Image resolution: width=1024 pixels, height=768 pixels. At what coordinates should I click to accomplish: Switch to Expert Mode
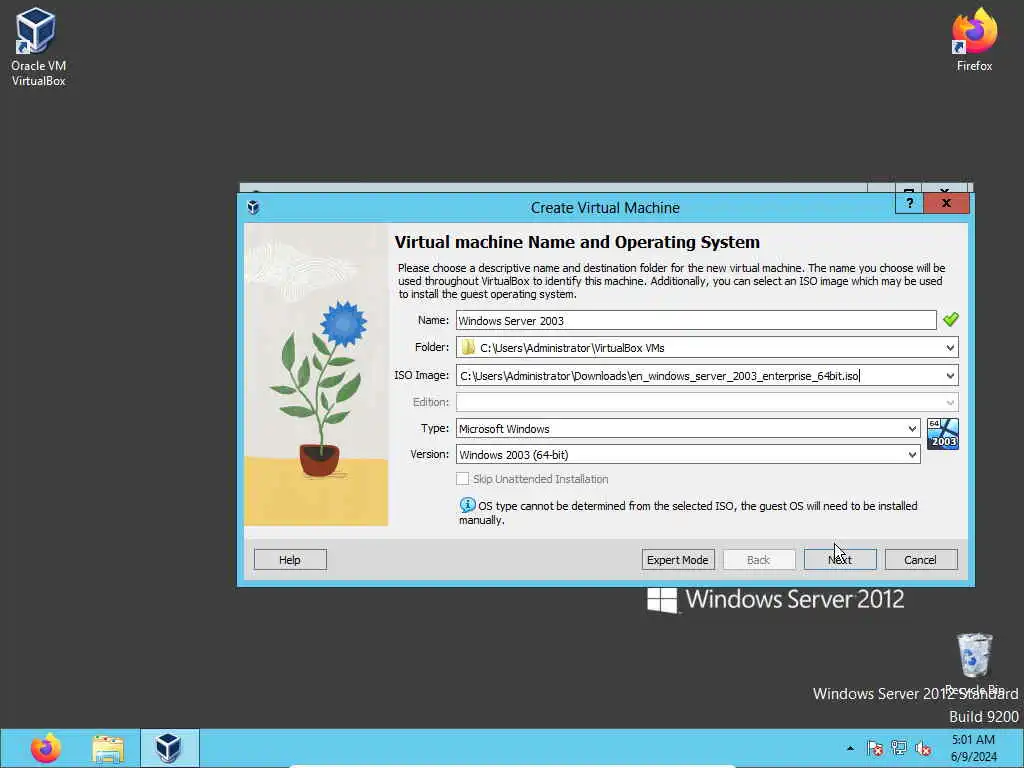678,560
